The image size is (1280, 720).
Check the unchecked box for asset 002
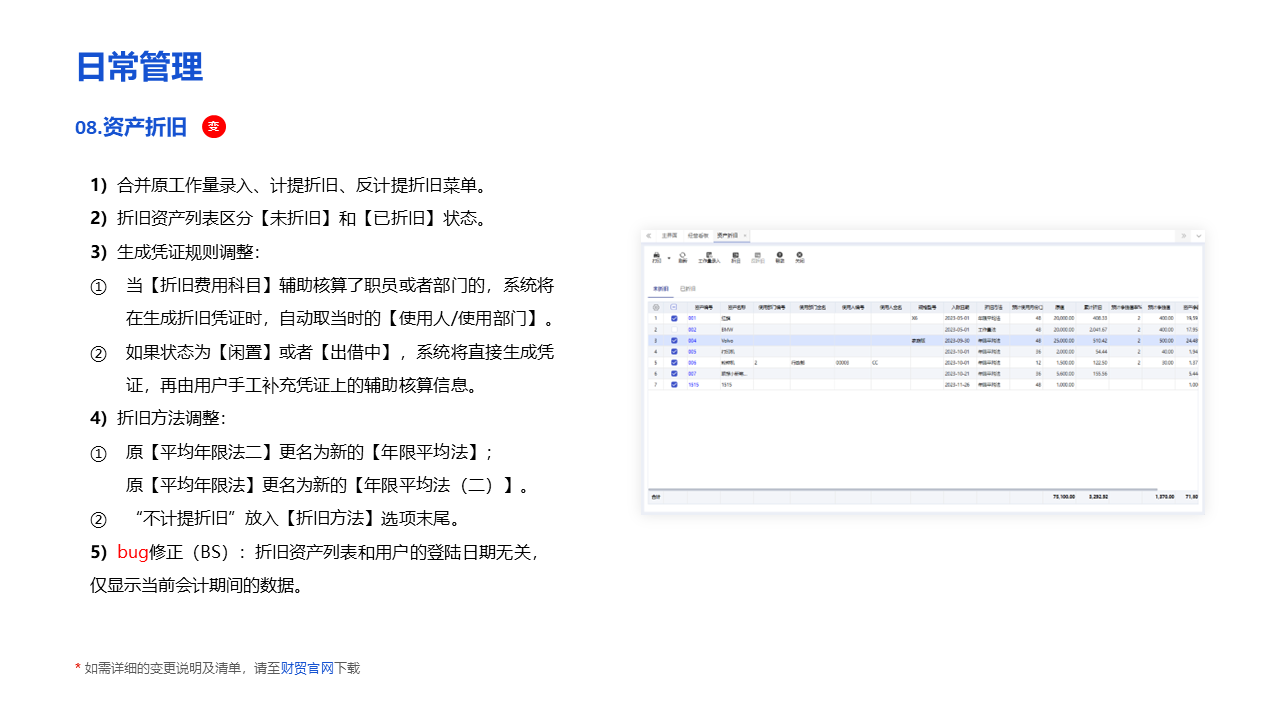click(674, 329)
